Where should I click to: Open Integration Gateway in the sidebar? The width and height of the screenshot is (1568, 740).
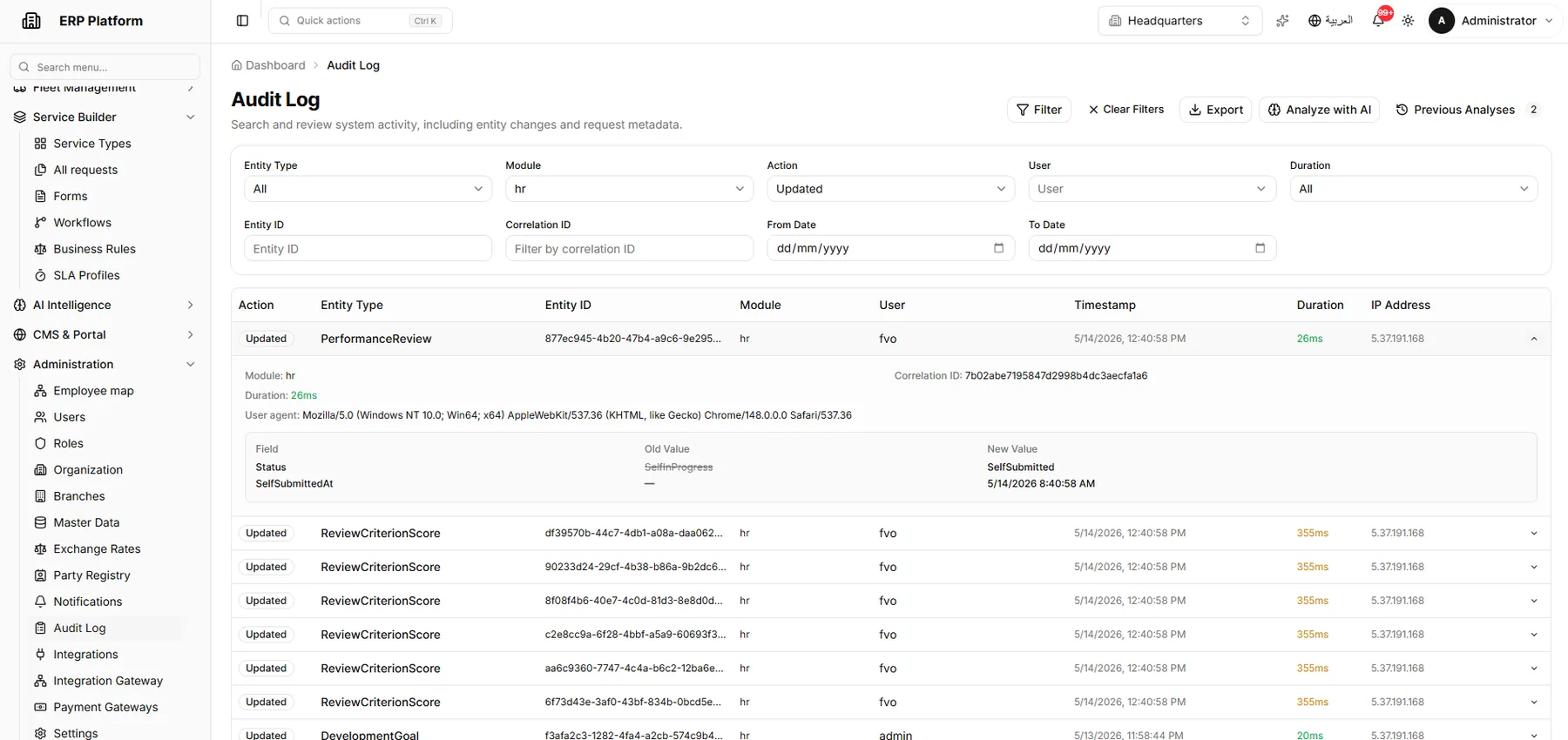click(108, 681)
